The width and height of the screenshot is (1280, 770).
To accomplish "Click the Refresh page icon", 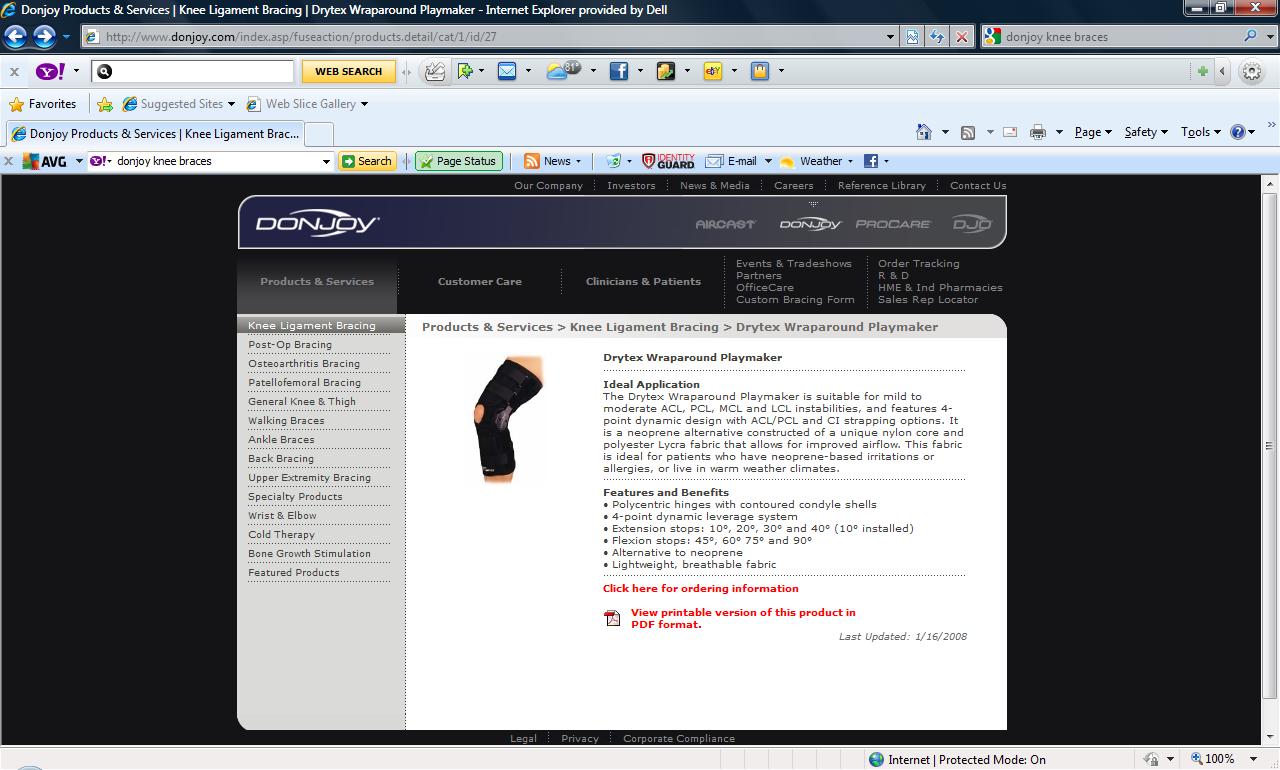I will click(937, 37).
